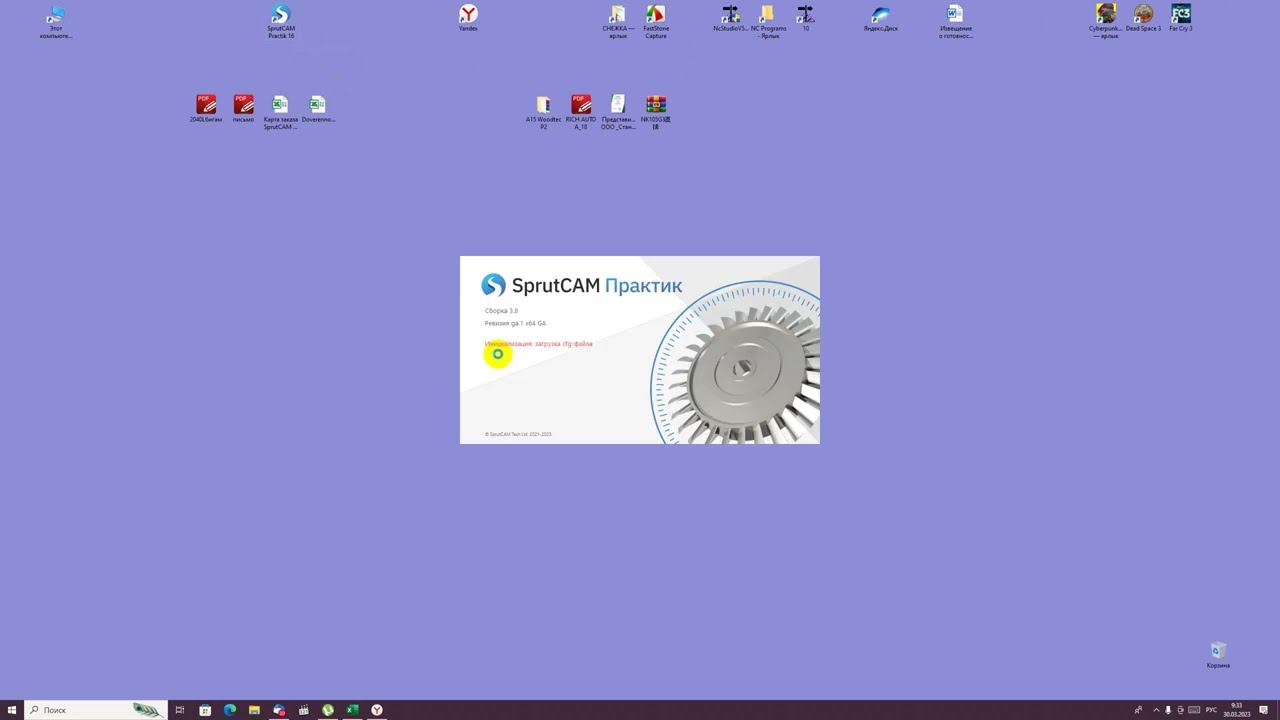The width and height of the screenshot is (1280, 720).
Task: Select the Yandex desktop shortcut
Action: pos(468,18)
